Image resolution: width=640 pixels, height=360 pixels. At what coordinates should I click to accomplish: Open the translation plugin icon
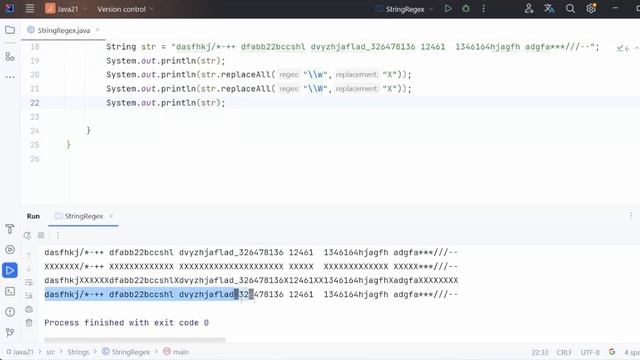point(549,9)
